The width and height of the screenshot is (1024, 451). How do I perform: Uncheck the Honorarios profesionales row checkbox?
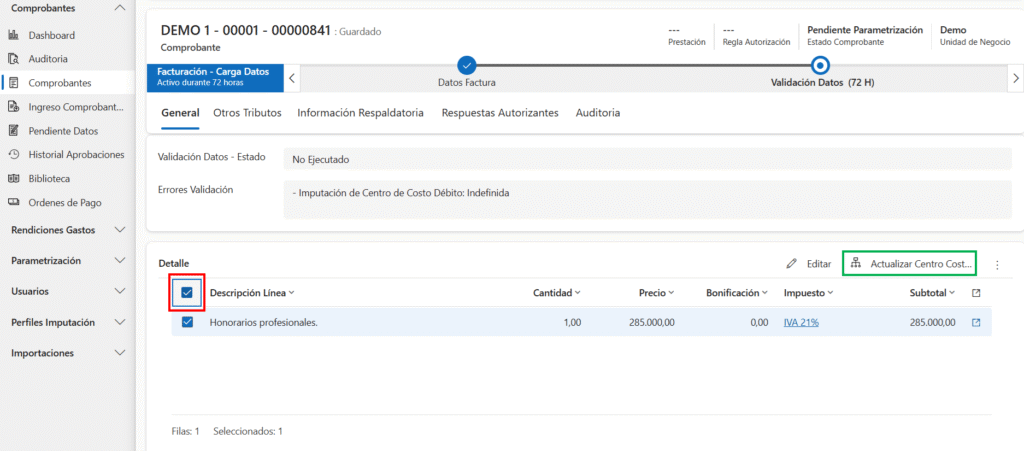click(187, 322)
